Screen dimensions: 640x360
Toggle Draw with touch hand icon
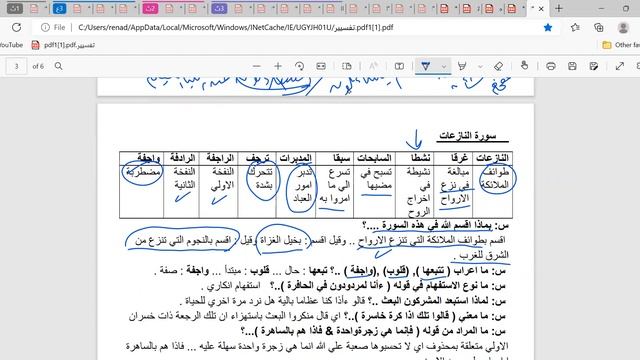524,66
